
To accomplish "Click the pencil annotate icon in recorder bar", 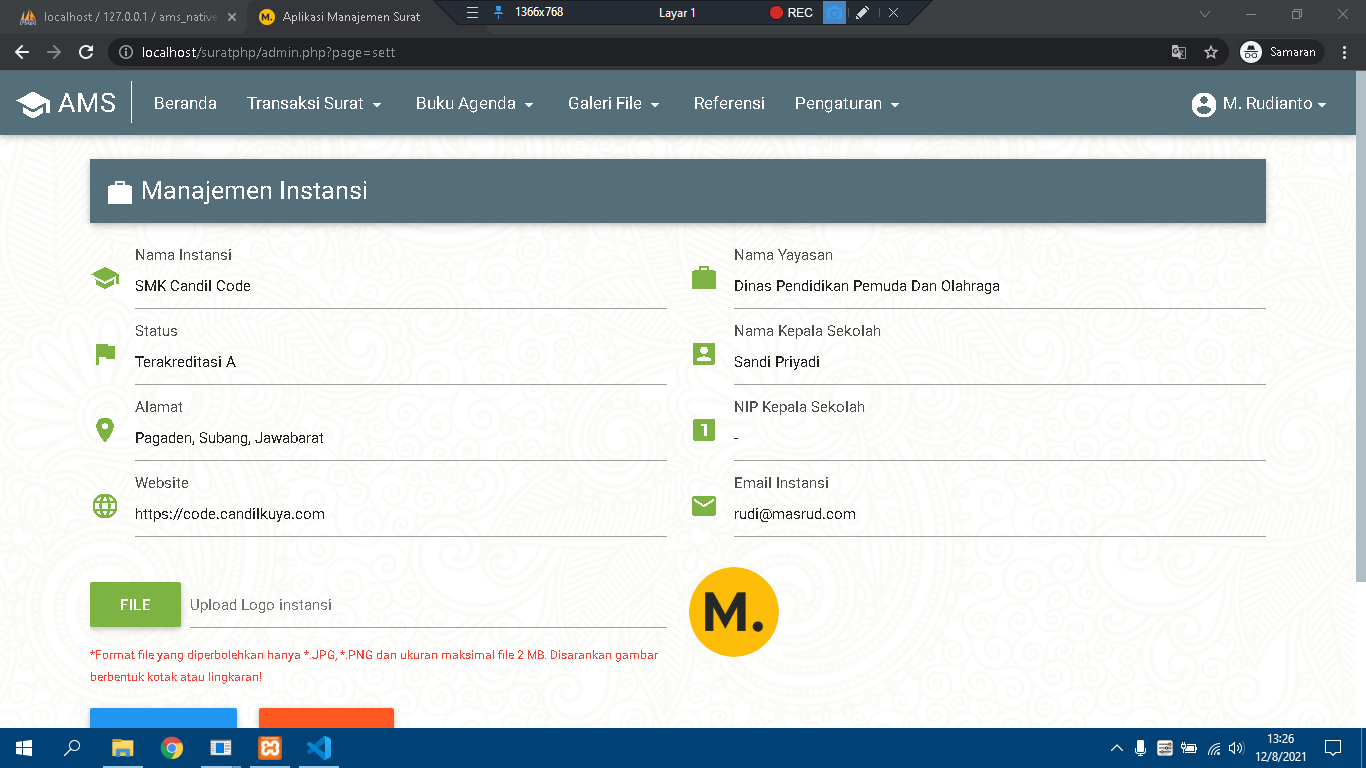I will point(862,13).
